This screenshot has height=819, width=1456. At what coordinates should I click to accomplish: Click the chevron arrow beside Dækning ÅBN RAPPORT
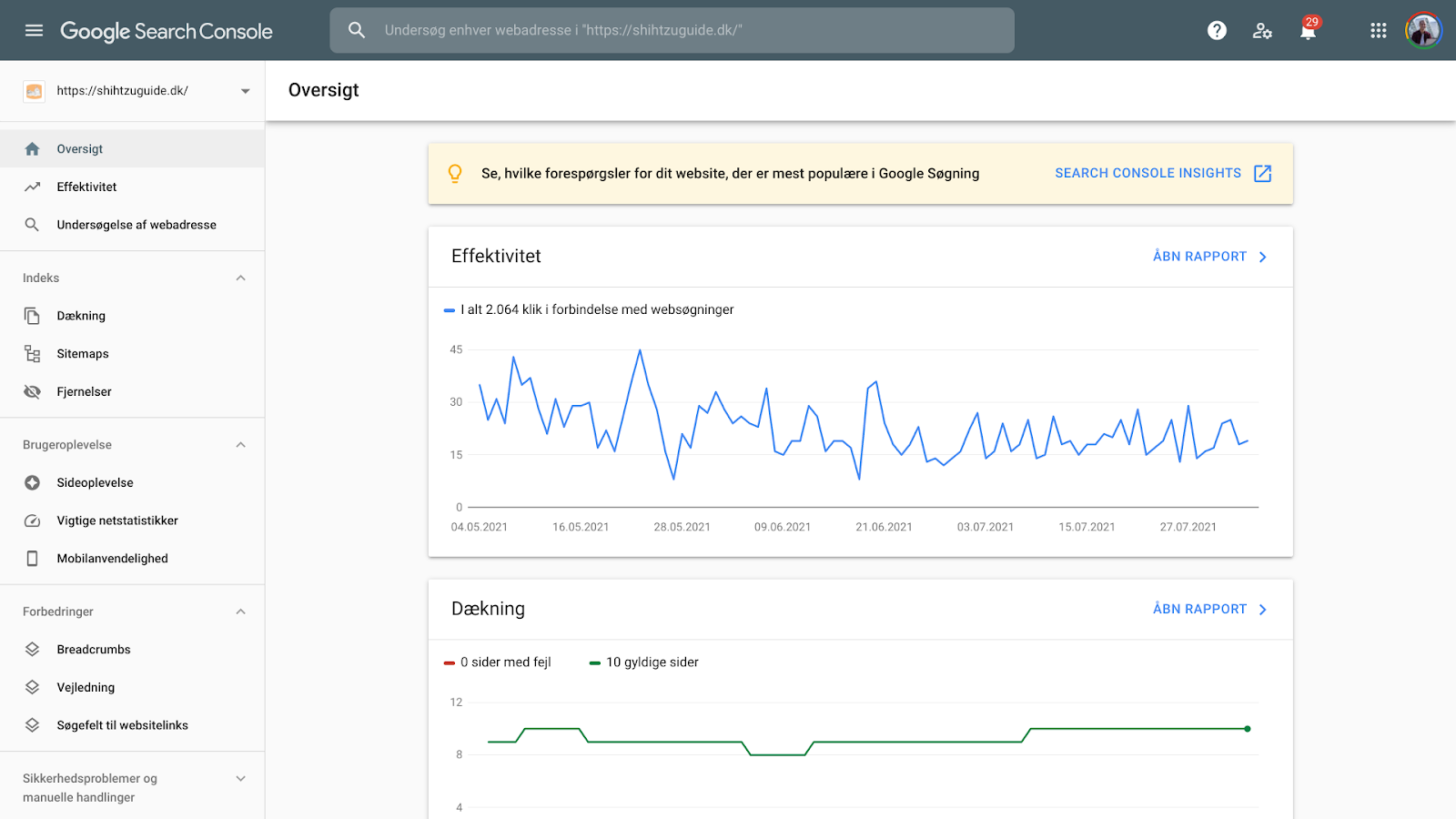click(1262, 609)
